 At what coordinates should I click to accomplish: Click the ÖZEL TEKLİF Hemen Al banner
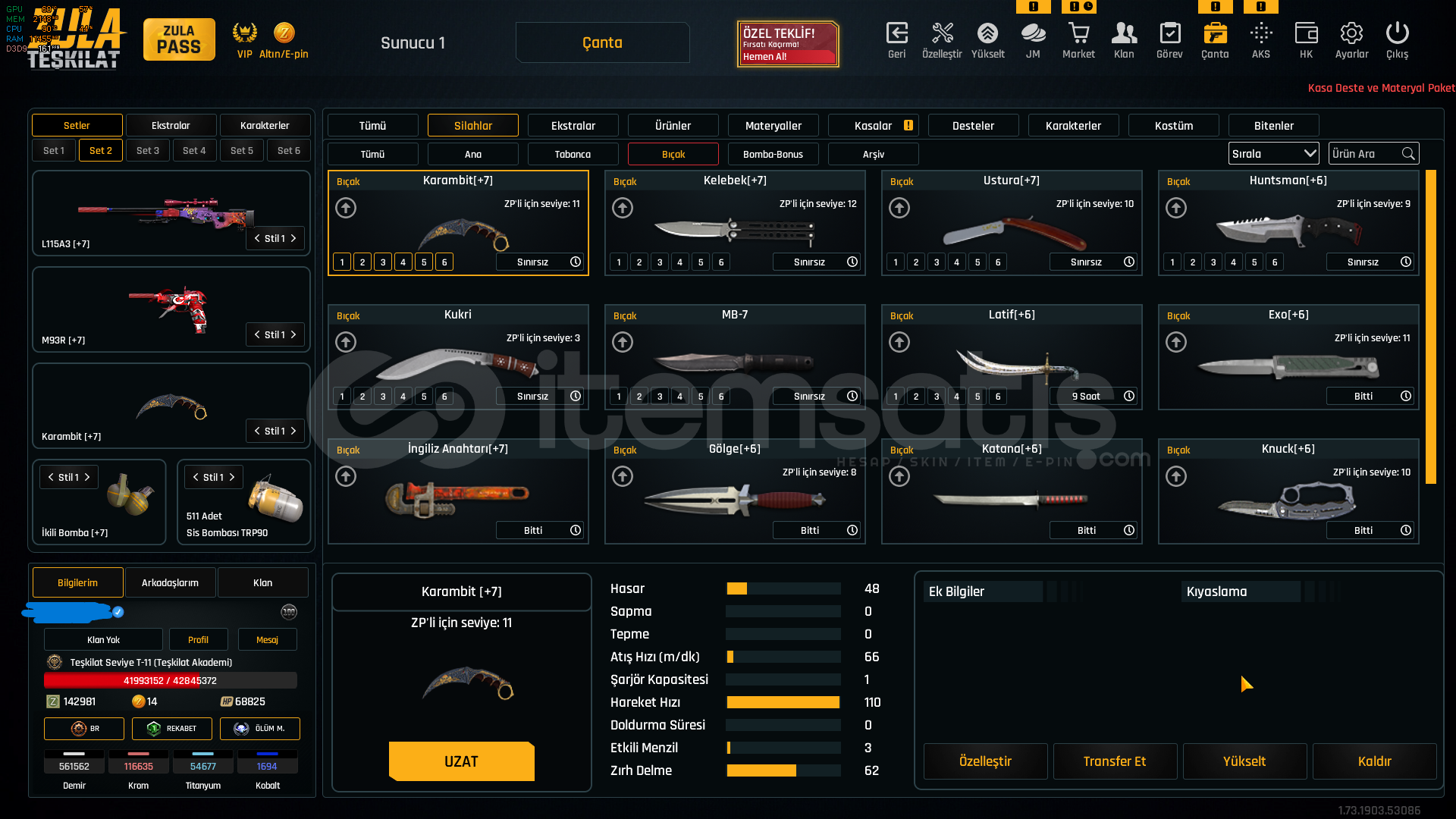[788, 44]
